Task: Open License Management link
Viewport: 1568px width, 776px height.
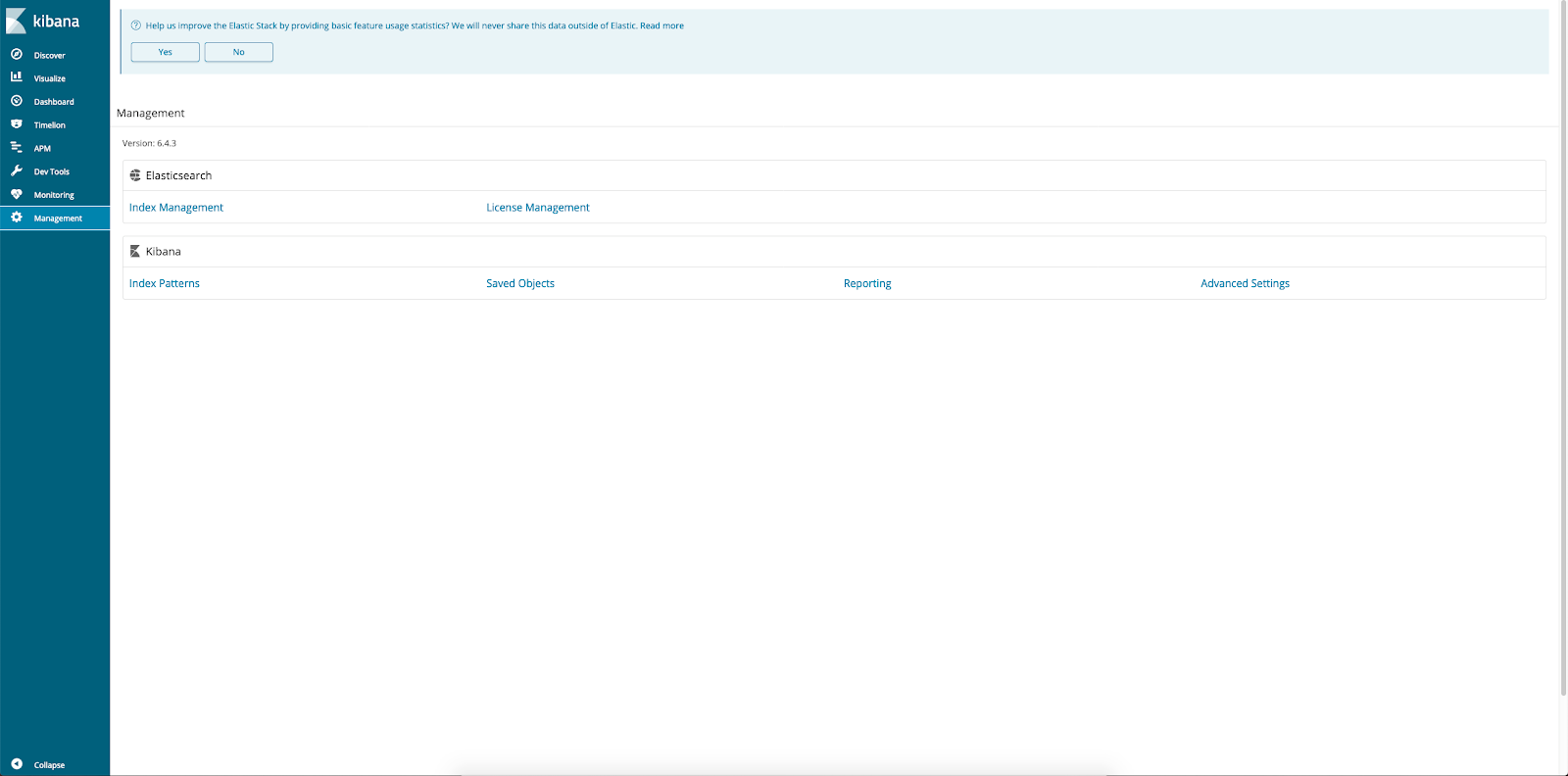Action: tap(538, 208)
